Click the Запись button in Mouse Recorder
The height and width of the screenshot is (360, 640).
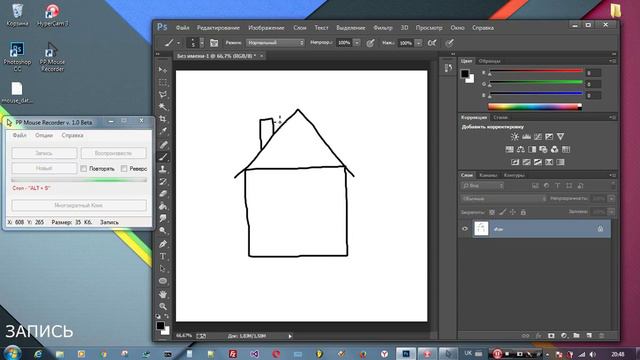[44, 153]
